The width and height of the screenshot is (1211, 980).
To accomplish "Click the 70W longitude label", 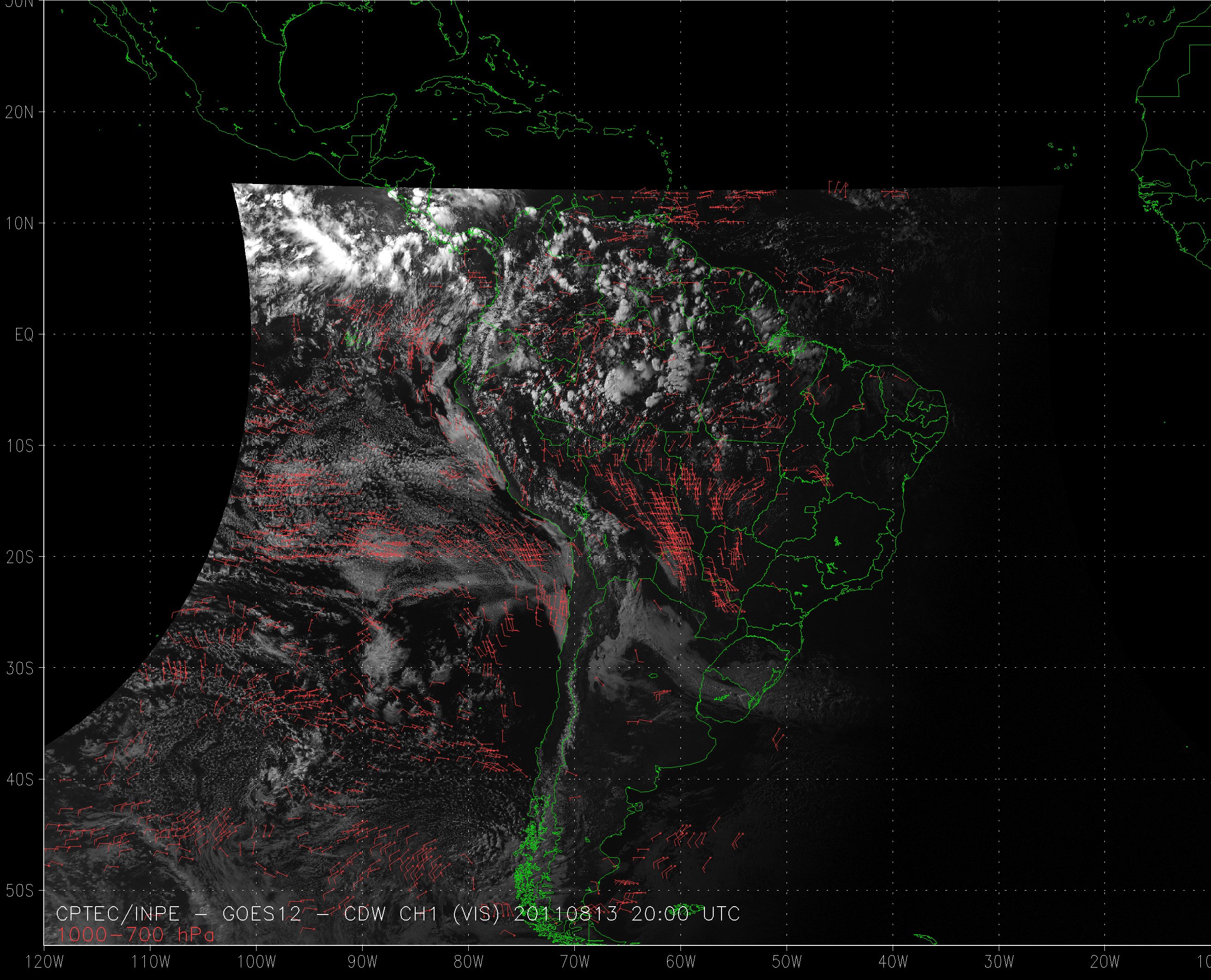I will coord(575,962).
